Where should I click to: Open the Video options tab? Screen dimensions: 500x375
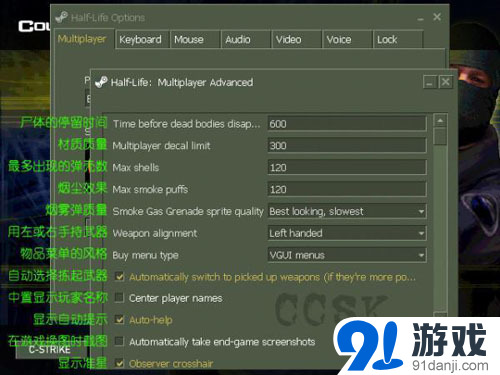(297, 40)
